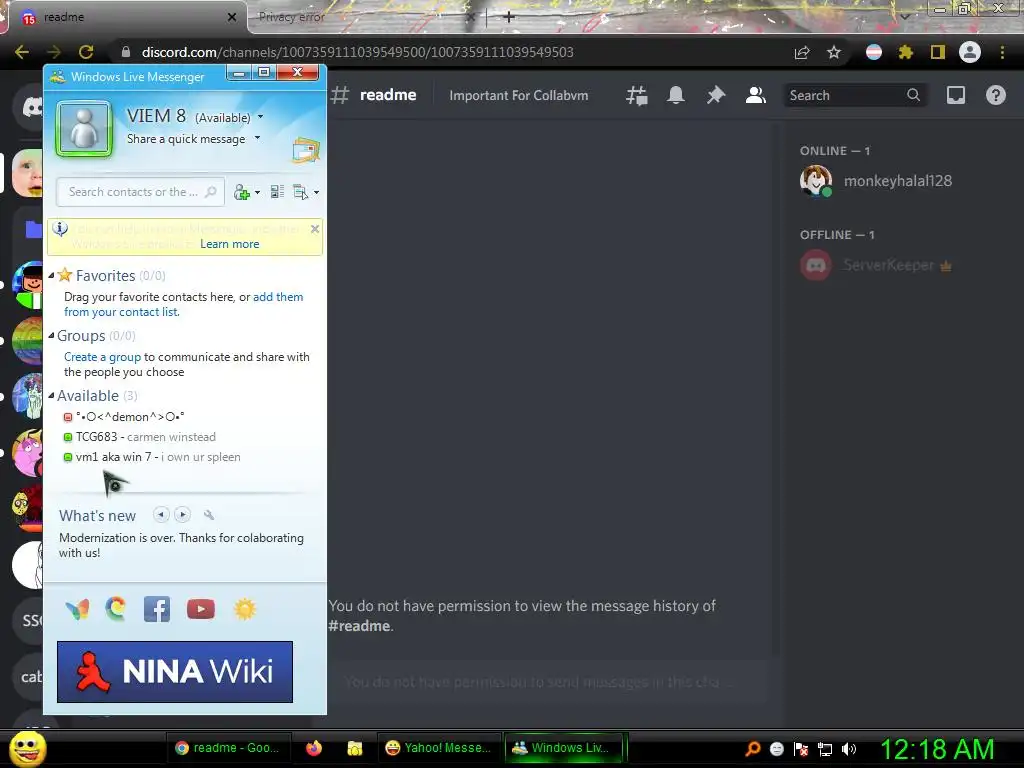Switch to Yahoo! Messenger taskbar button

tap(439, 748)
